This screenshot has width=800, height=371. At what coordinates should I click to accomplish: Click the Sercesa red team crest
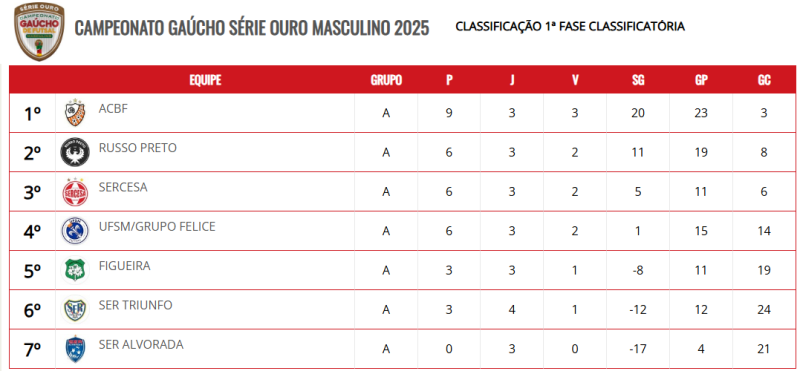click(x=75, y=192)
